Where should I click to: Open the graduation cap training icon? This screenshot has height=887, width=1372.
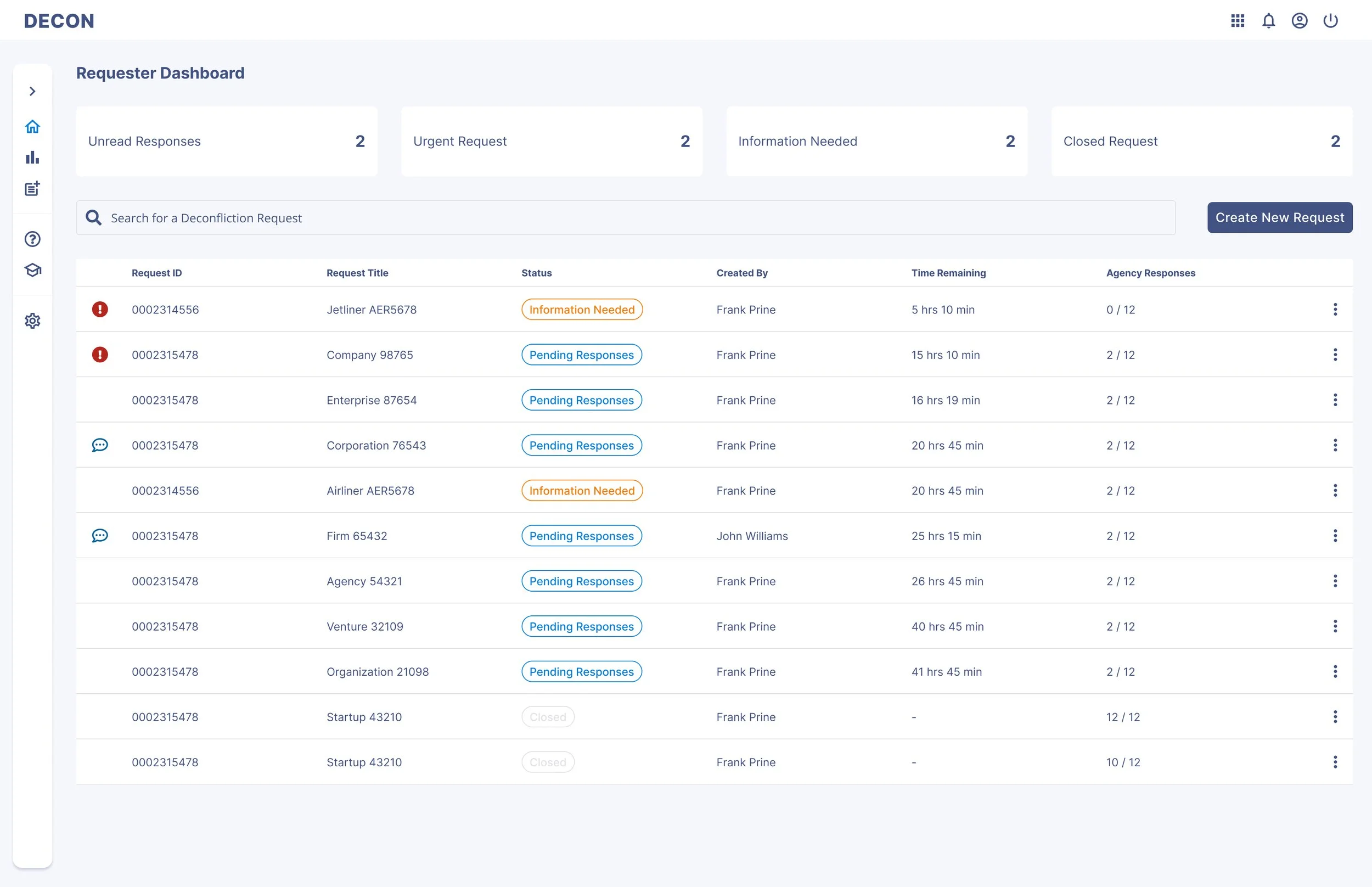32,270
